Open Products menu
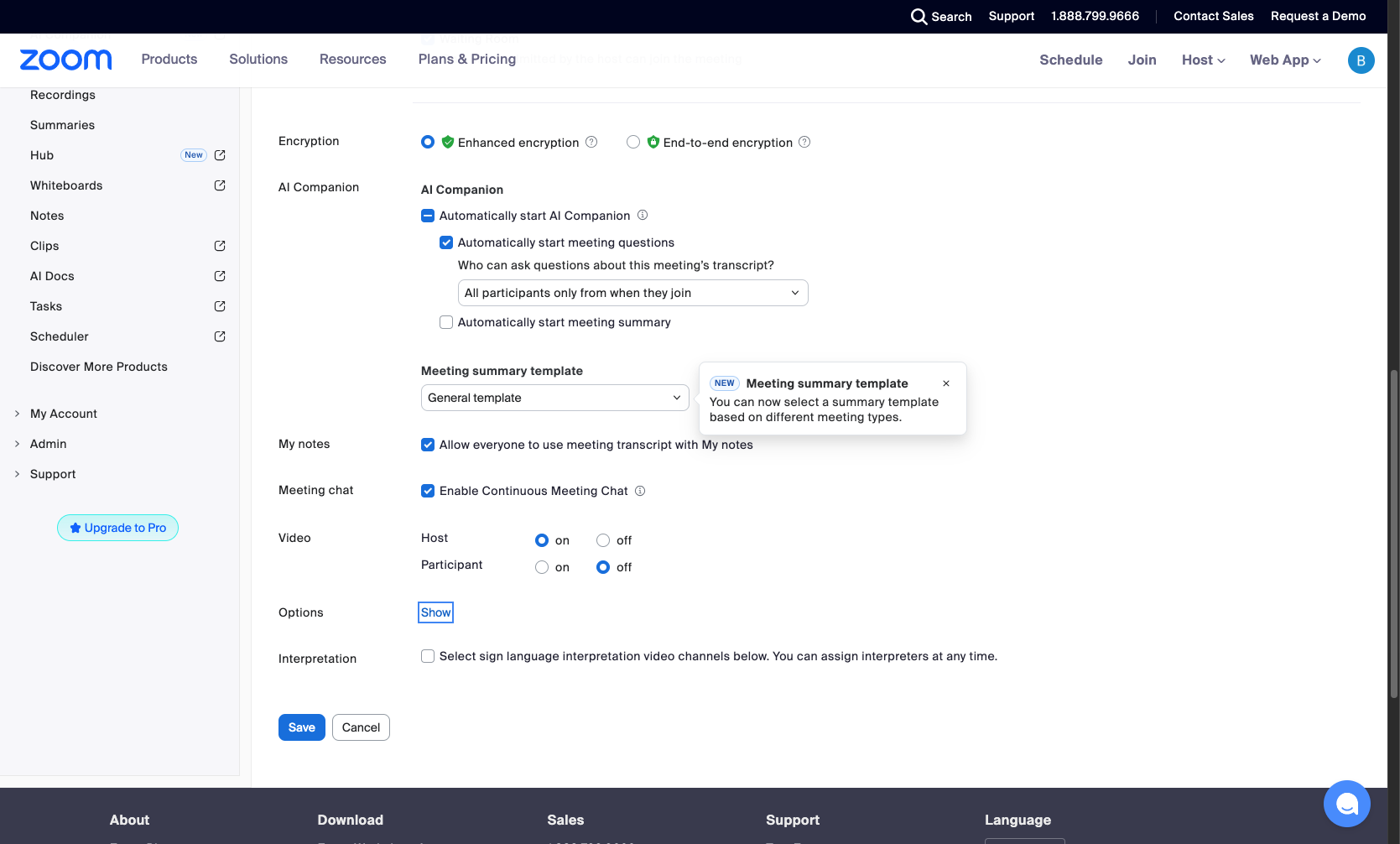Image resolution: width=1400 pixels, height=844 pixels. (x=169, y=60)
